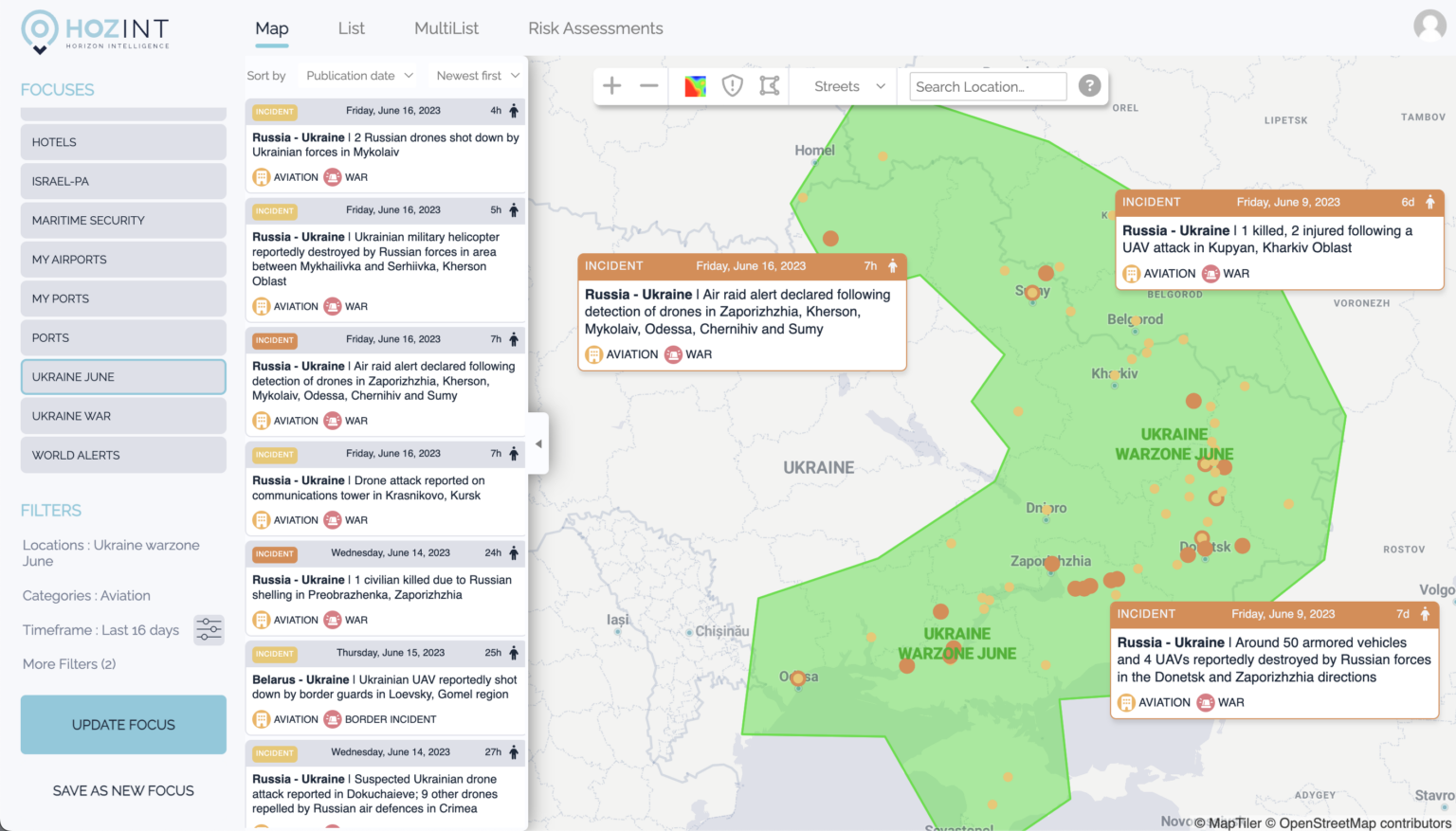Screen dimensions: 1456x831
Task: Click SAVE AS NEW FOCUS
Action: pos(123,790)
